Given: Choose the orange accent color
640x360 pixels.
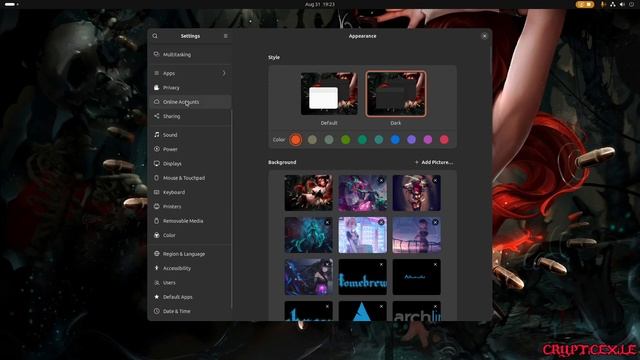Looking at the screenshot, I should [x=296, y=140].
